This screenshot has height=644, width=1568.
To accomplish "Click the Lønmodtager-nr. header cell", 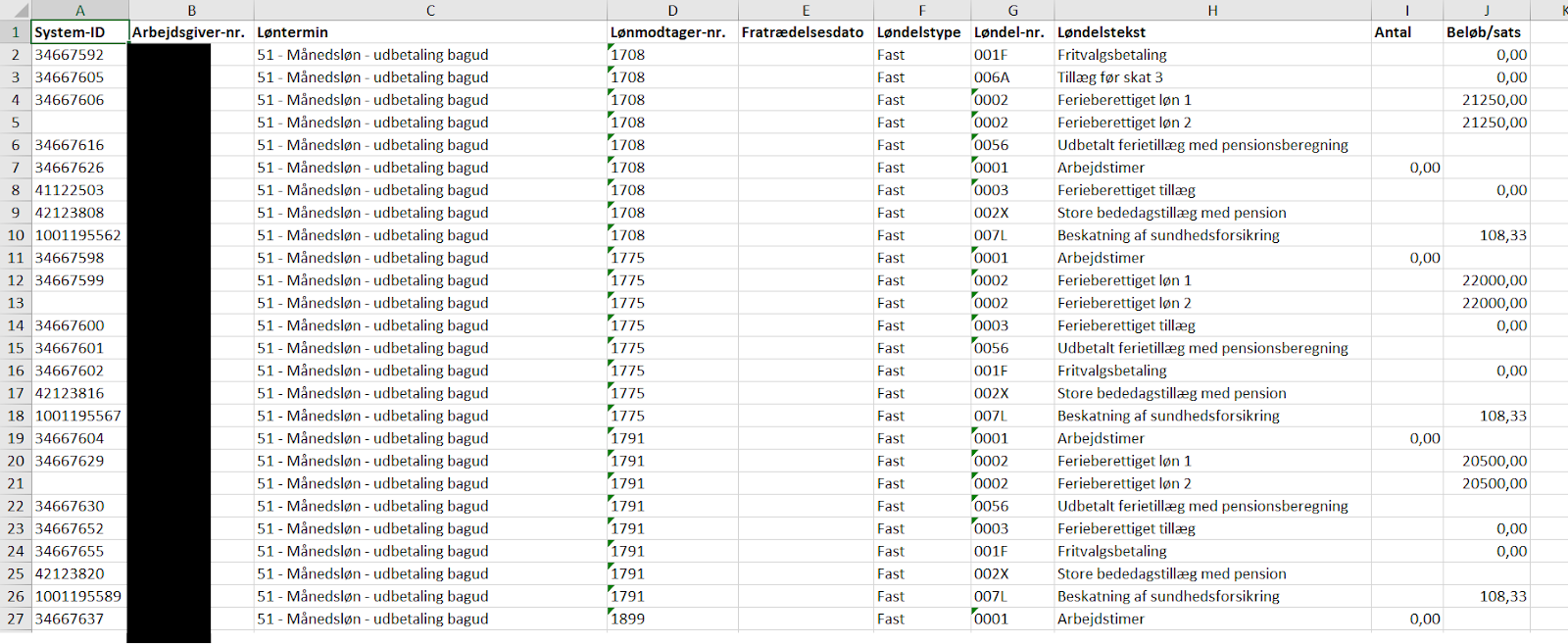I will click(x=672, y=32).
